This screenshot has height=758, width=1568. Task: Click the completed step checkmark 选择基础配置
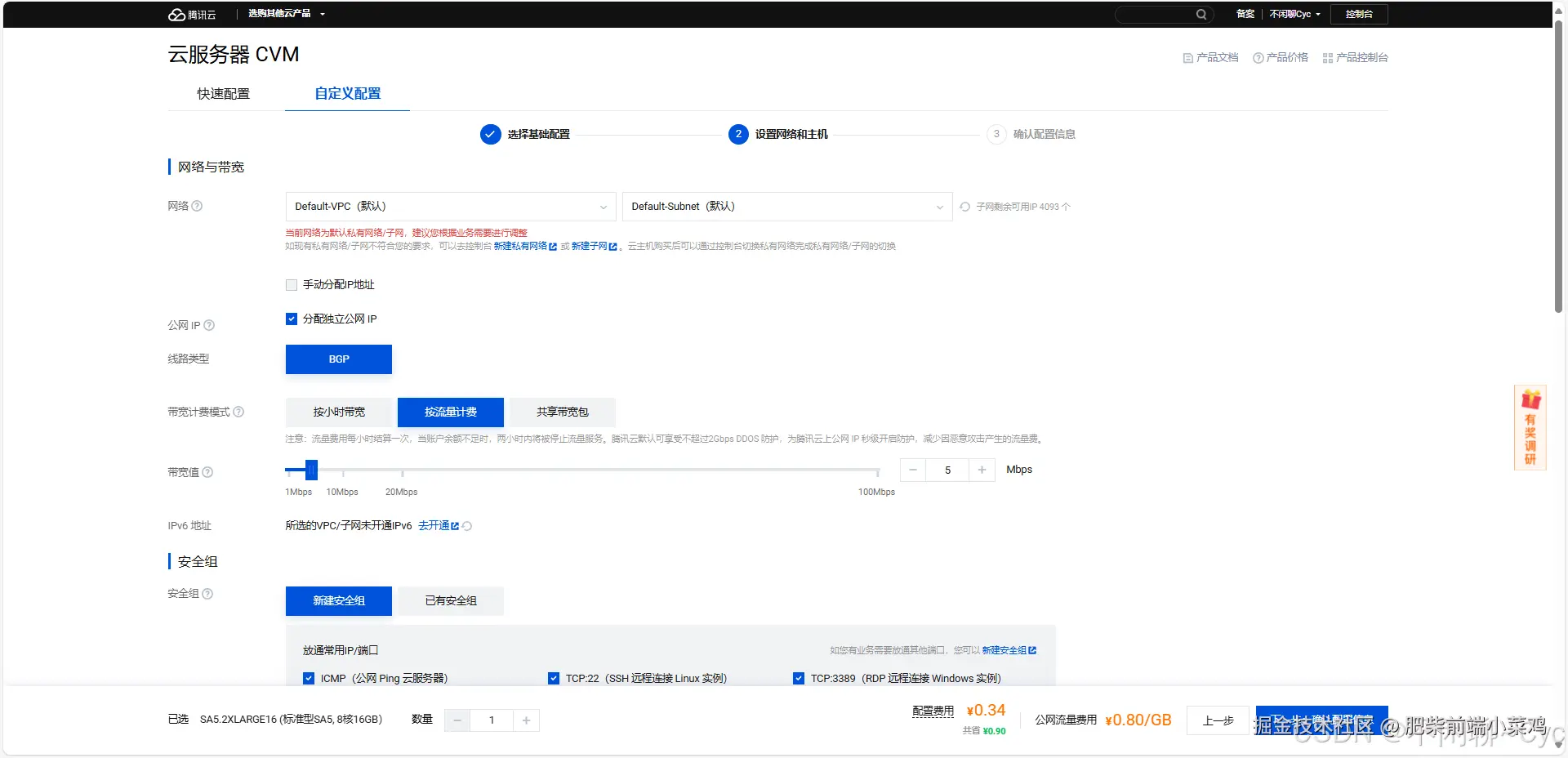(491, 134)
